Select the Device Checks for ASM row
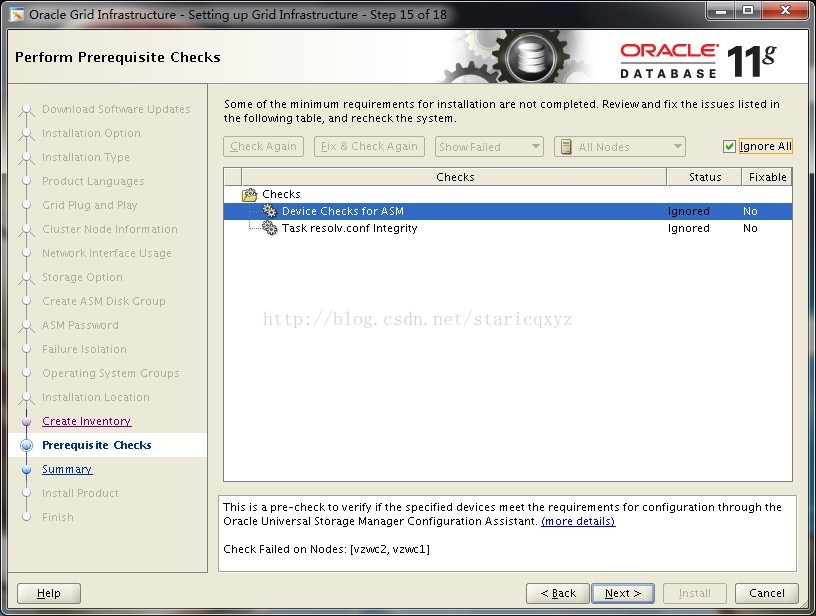The height and width of the screenshot is (616, 816). (x=508, y=211)
